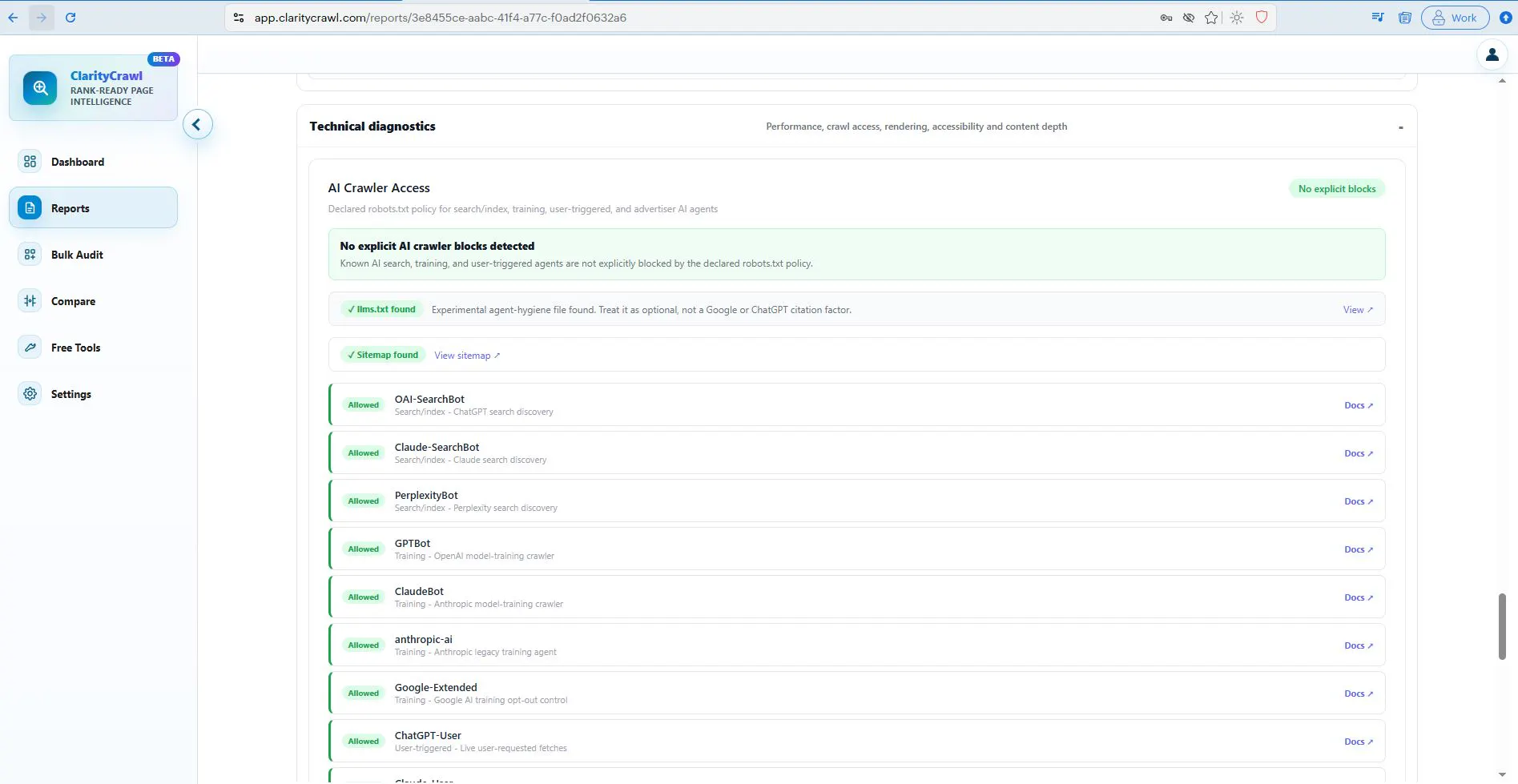The width and height of the screenshot is (1518, 784).
Task: Open the Dashboard icon in sidebar
Action: (x=30, y=162)
